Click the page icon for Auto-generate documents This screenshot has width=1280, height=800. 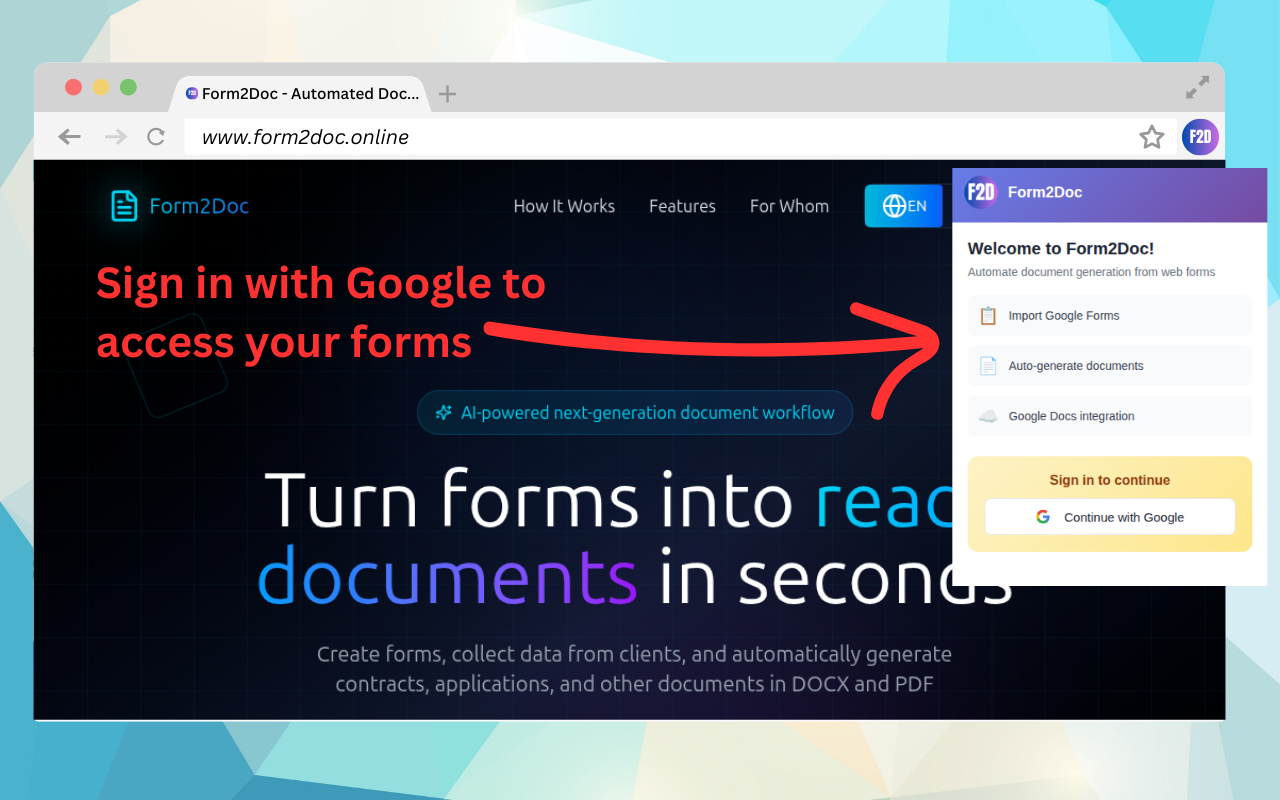coord(988,366)
